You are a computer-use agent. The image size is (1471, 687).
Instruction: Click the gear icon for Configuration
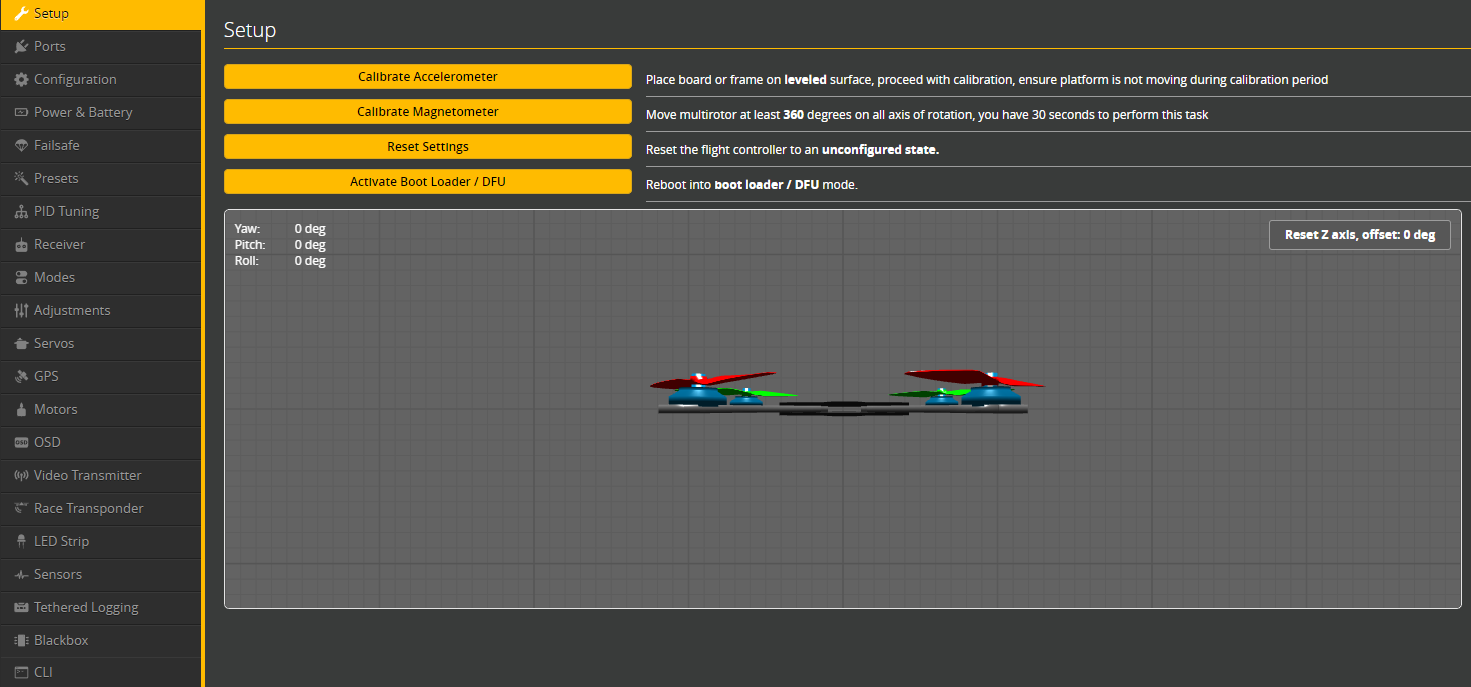tap(21, 80)
